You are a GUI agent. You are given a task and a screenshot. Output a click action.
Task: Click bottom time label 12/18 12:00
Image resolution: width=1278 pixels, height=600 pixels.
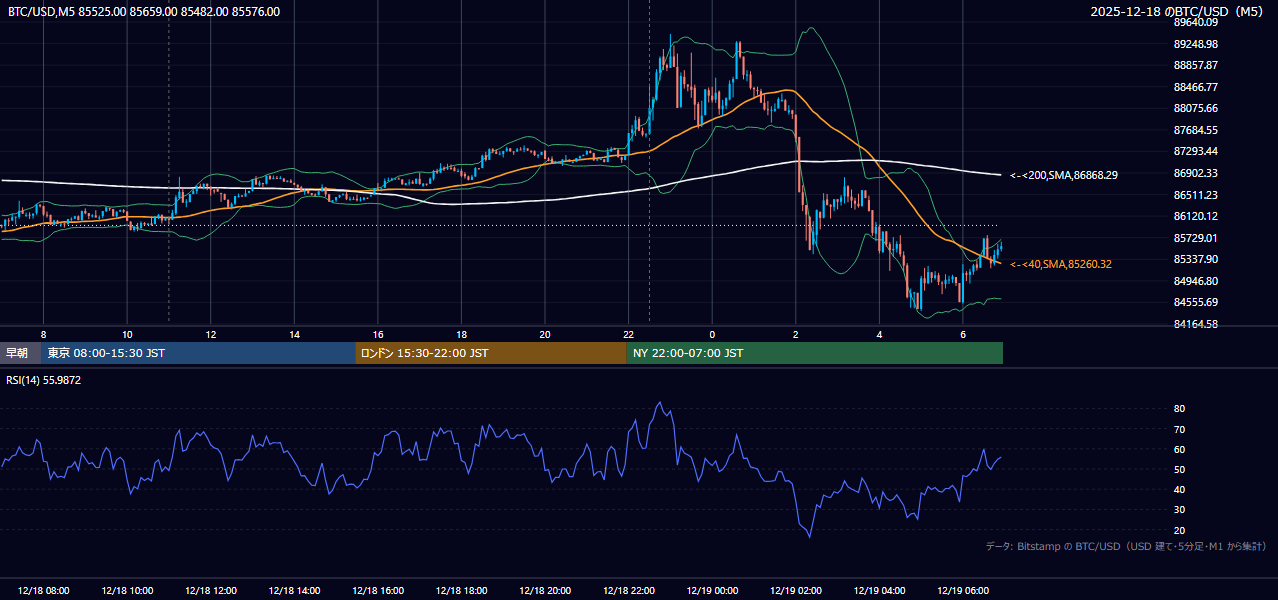(x=210, y=590)
